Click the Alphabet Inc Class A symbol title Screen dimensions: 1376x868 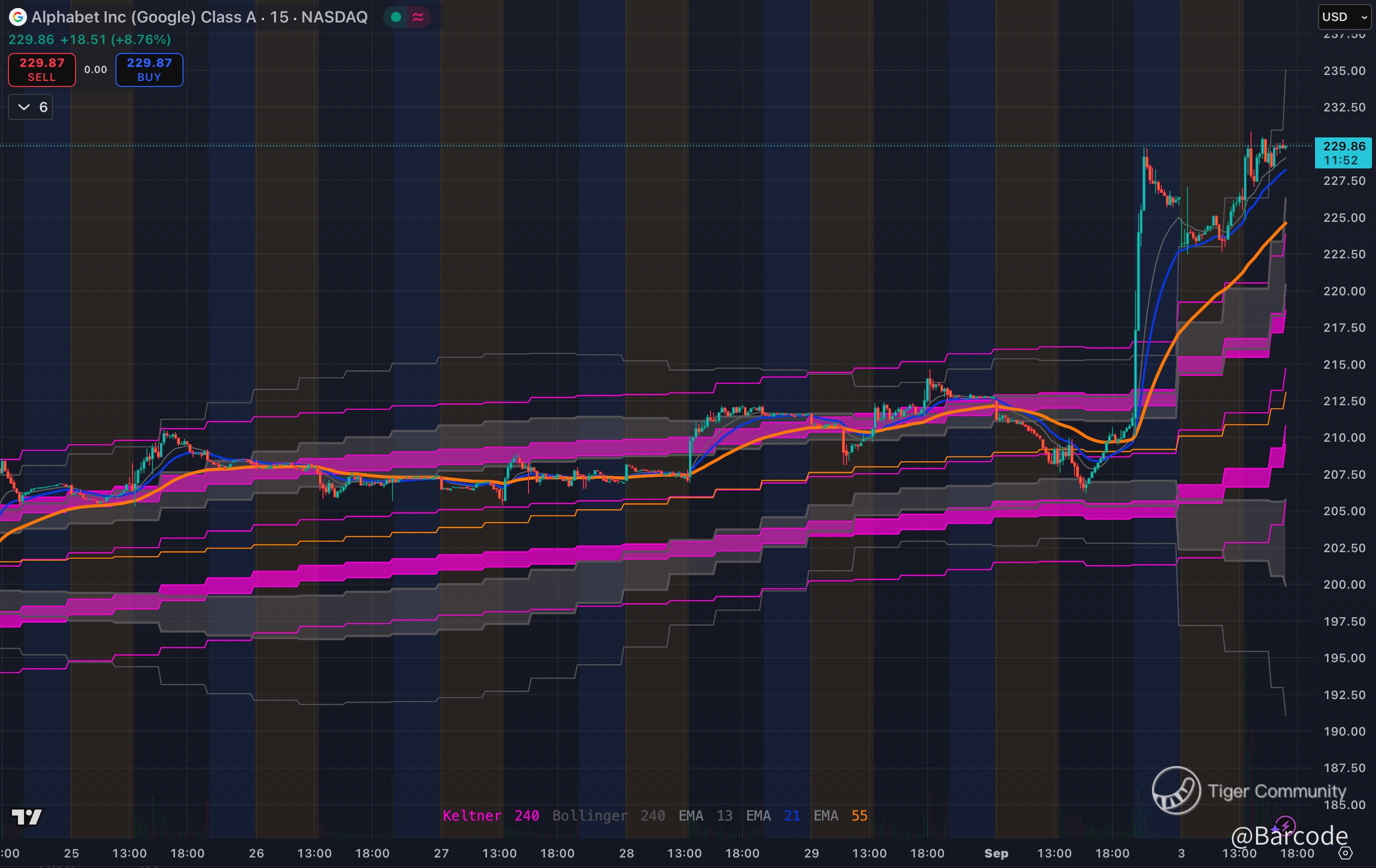[199, 17]
